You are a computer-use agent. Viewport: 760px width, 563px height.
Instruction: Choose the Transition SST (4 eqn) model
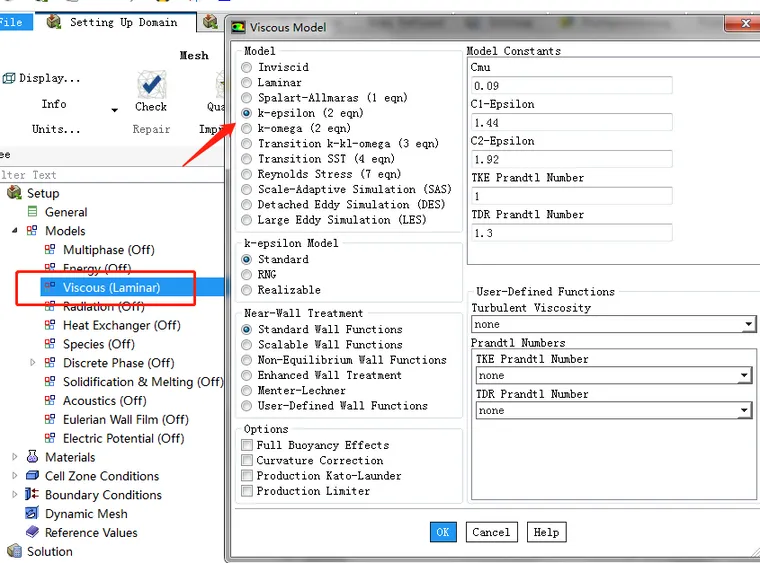pos(247,159)
